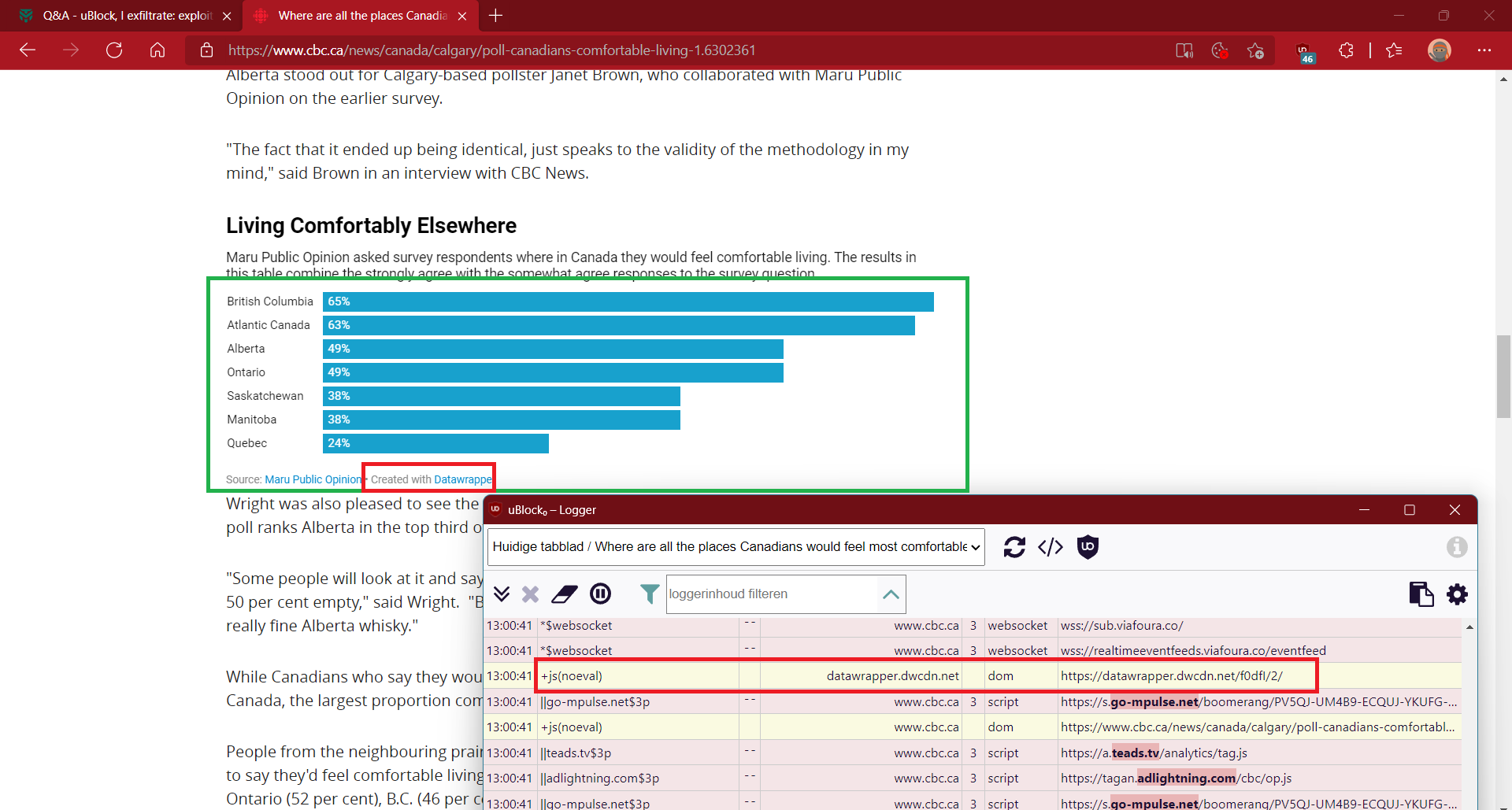Click the teads.tv analytics/tag.js log row
The width and height of the screenshot is (1512, 810).
point(972,753)
